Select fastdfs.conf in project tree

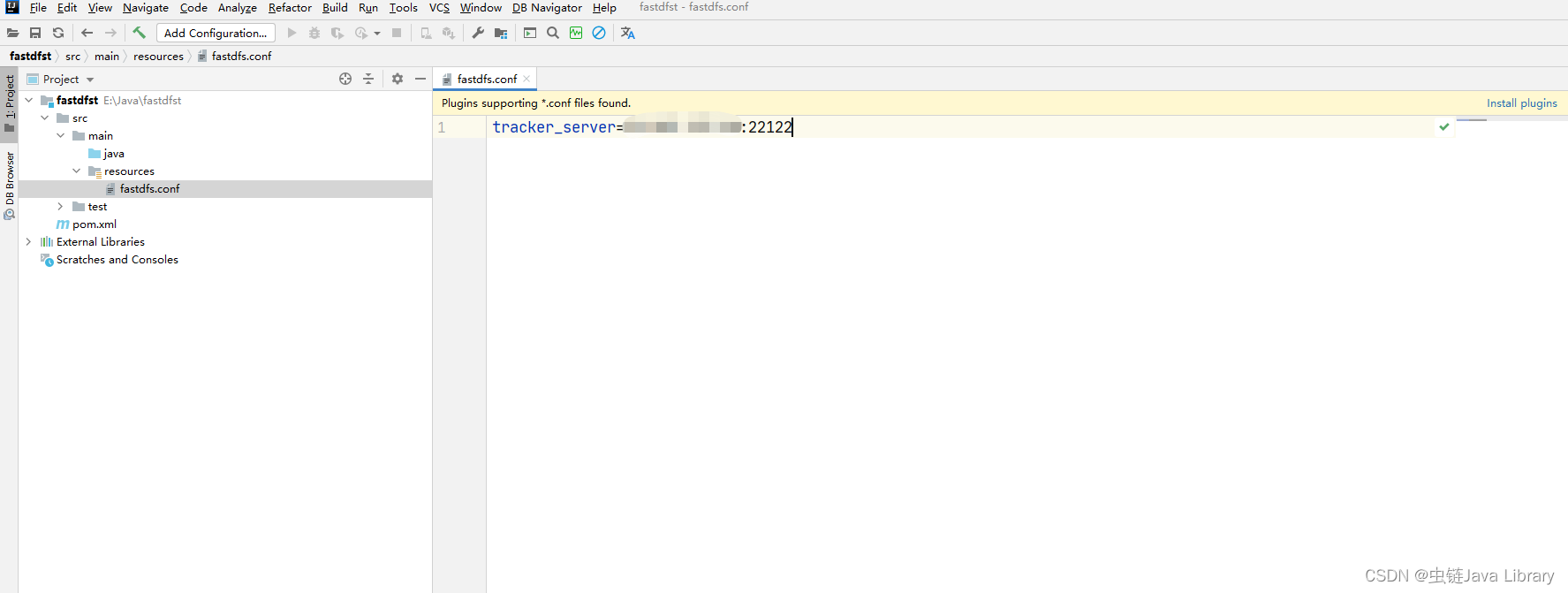pyautogui.click(x=142, y=188)
